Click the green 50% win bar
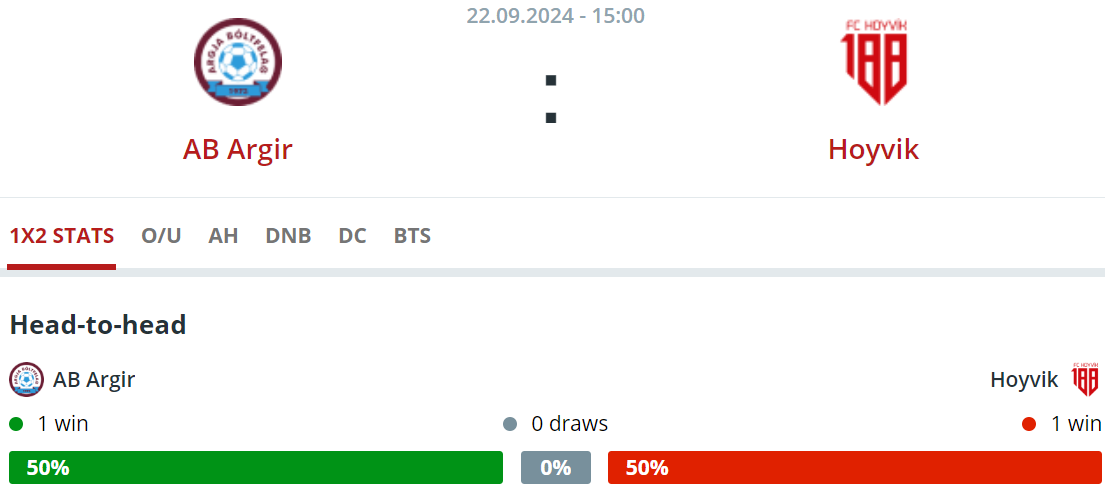 click(256, 467)
